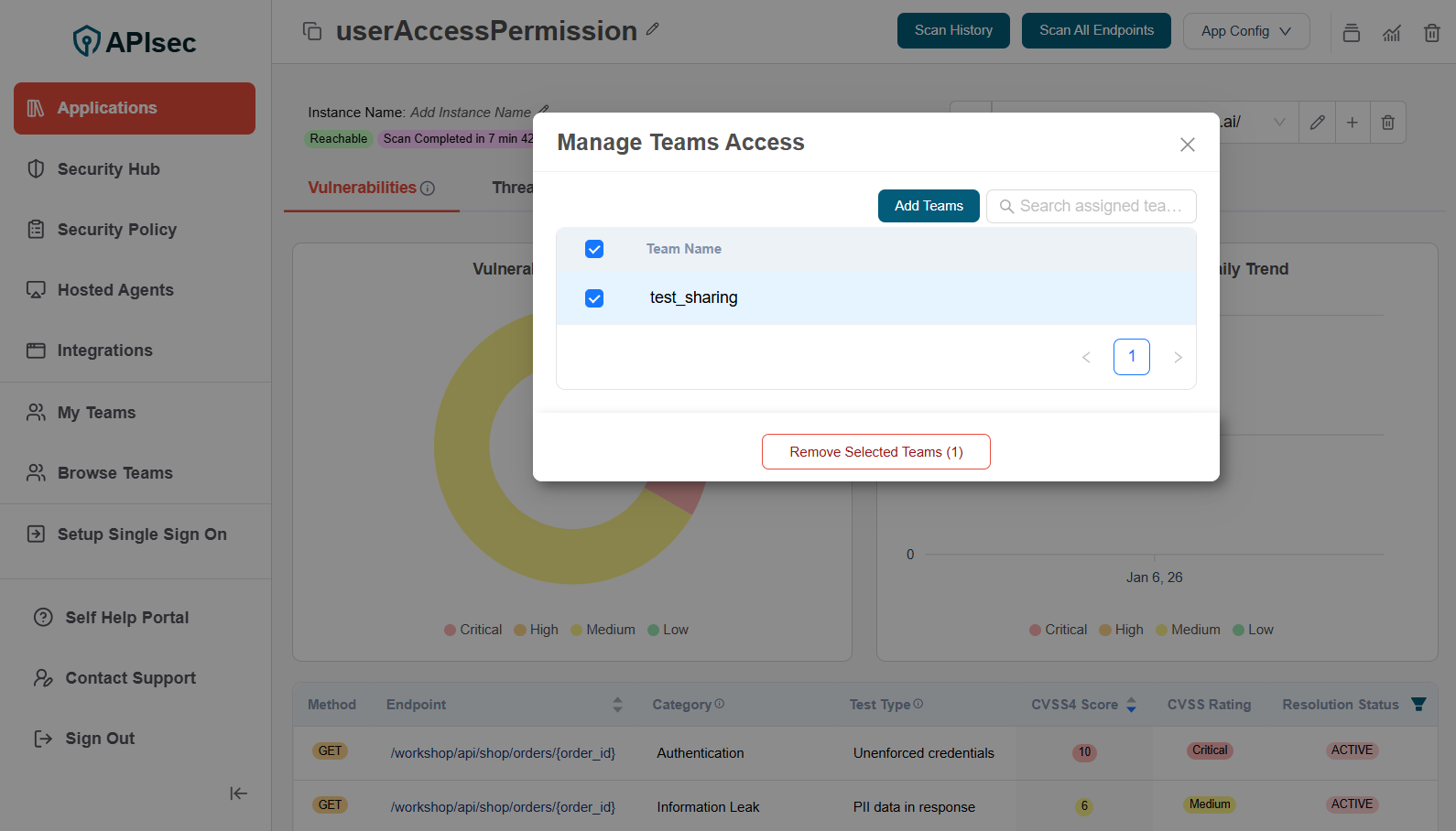Click the copy icon beside userAccessPermission title
This screenshot has height=831, width=1456.
click(312, 31)
